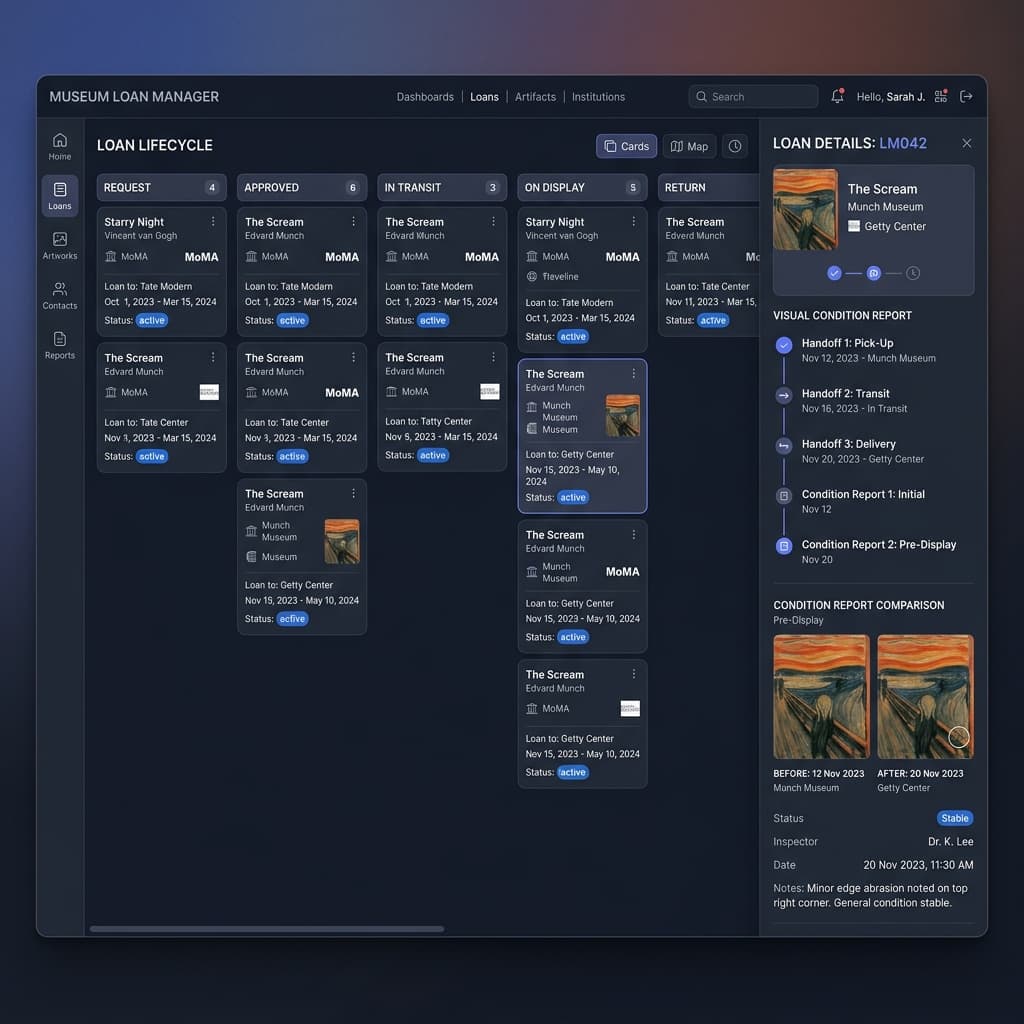The width and height of the screenshot is (1024, 1024).
Task: Select Handoff 1: Pick-Up timeline step
Action: click(847, 343)
